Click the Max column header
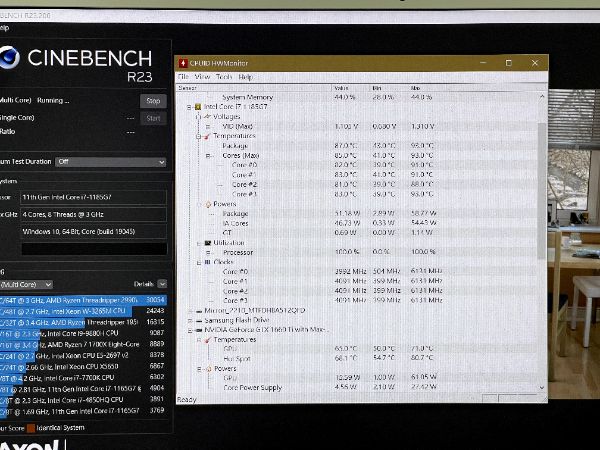Screen dimensions: 600x450 pyautogui.click(x=427, y=88)
